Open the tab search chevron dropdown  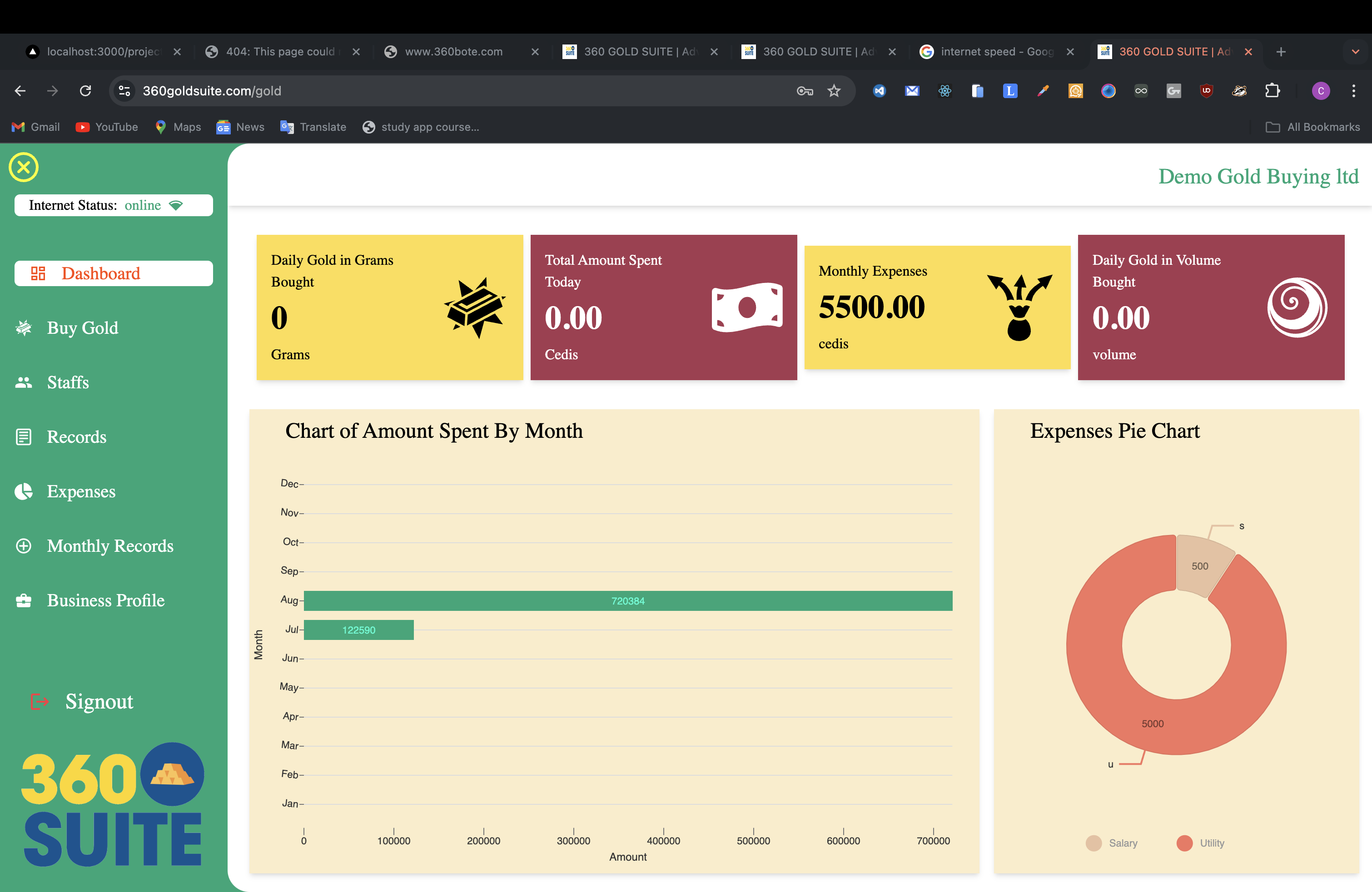coord(1355,52)
